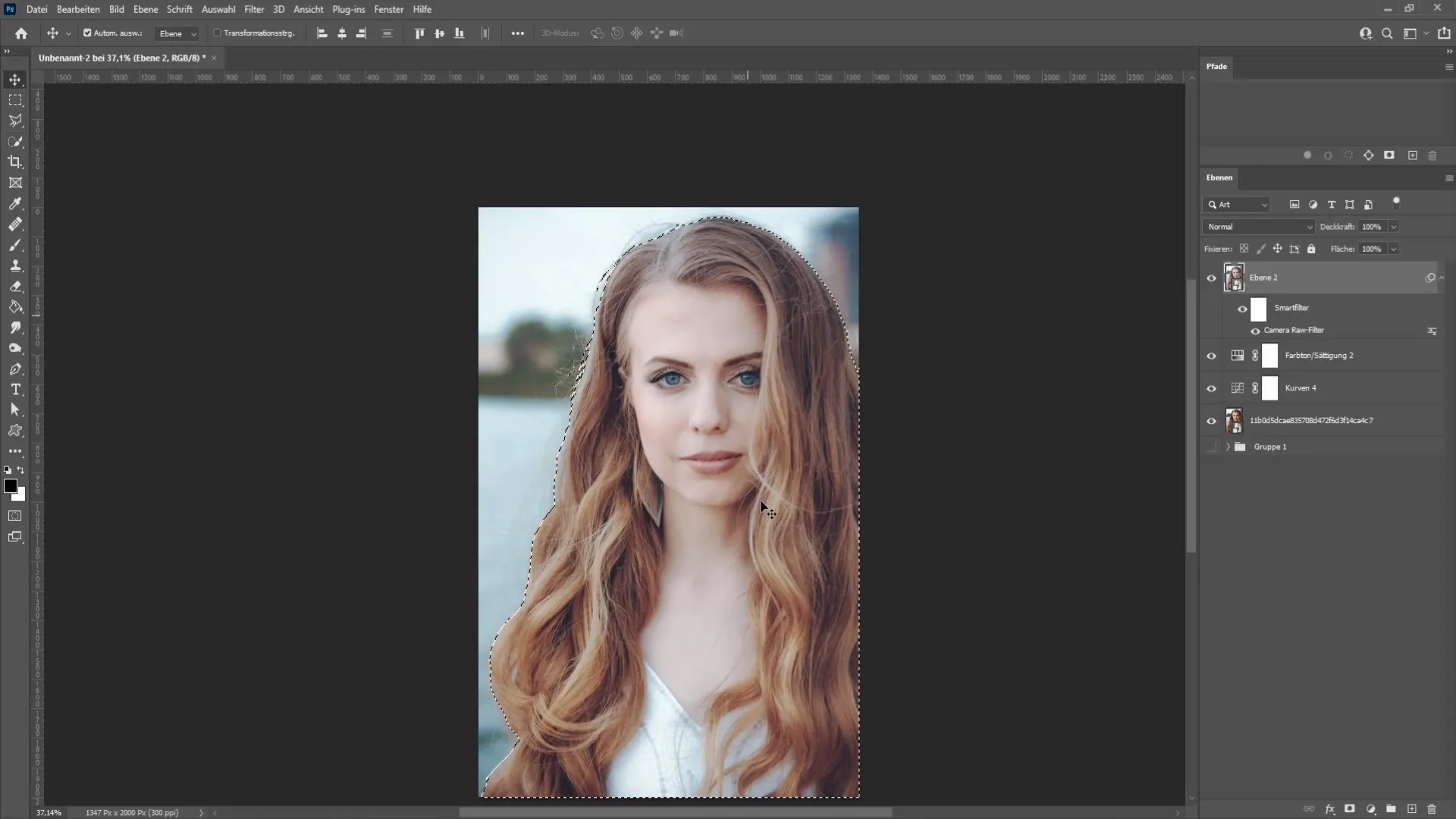This screenshot has height=819, width=1456.
Task: Open the blending mode dropdown Normal
Action: click(x=1259, y=226)
